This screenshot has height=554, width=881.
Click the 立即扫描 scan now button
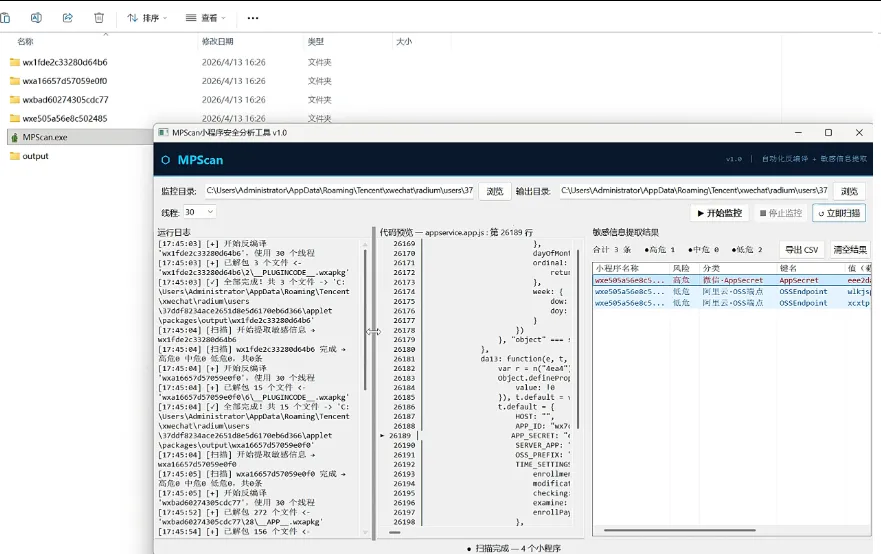[839, 213]
